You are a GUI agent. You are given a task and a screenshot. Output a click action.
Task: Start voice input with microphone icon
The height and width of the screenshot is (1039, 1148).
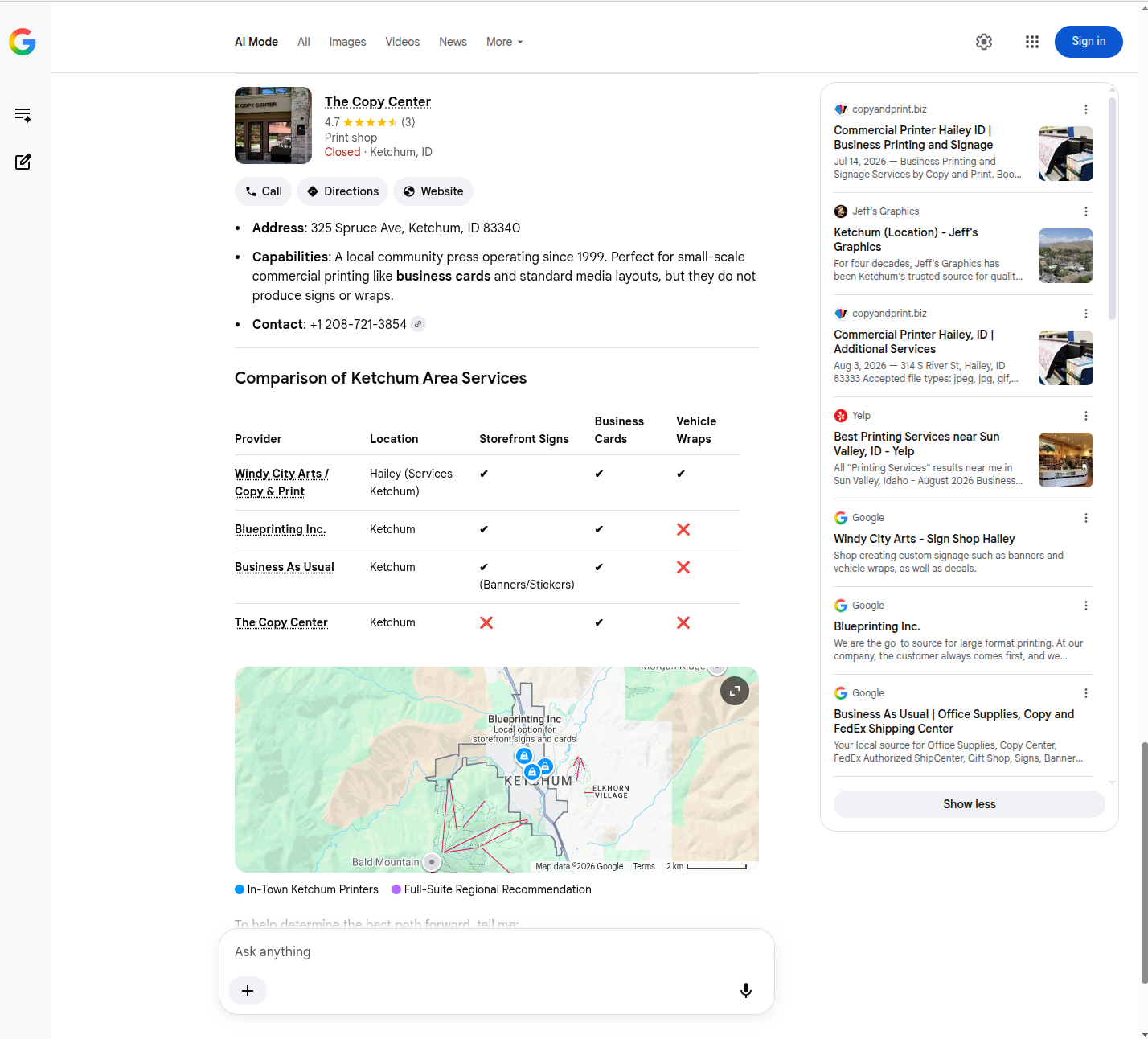tap(746, 991)
